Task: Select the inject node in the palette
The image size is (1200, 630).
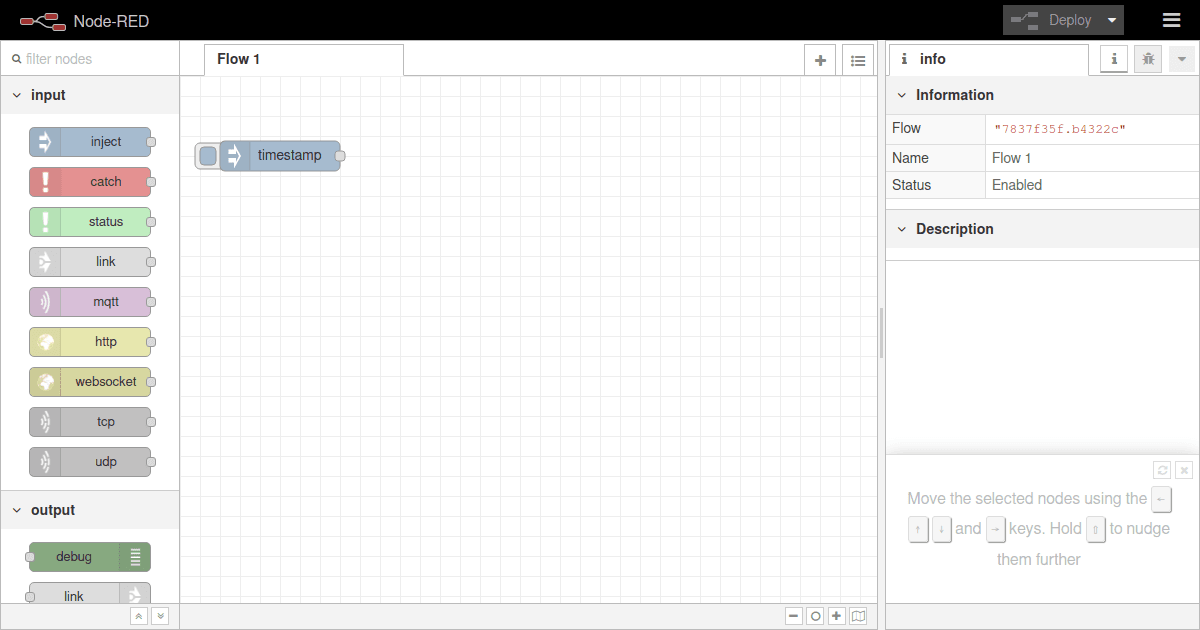Action: point(91,141)
